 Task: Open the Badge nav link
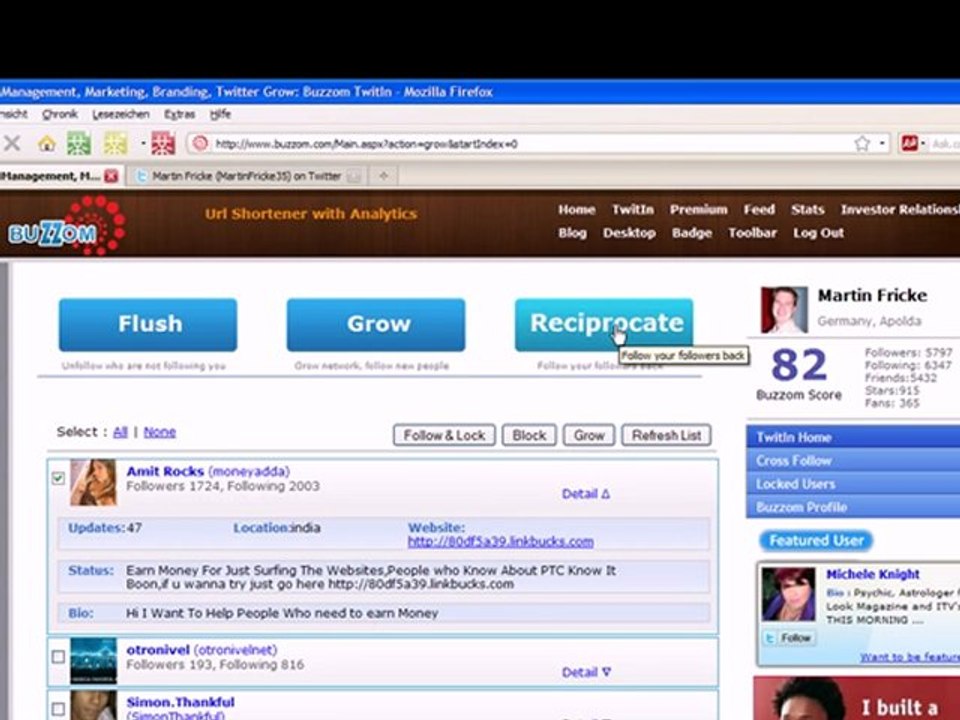(692, 233)
